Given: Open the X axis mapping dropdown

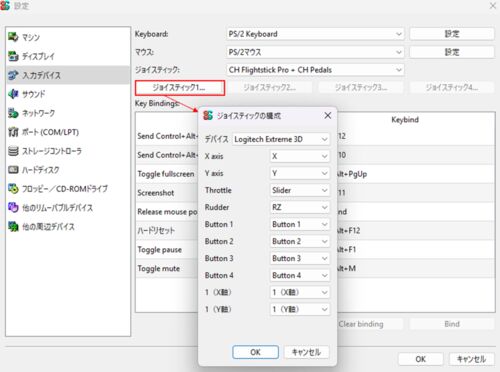Looking at the screenshot, I should (x=300, y=156).
